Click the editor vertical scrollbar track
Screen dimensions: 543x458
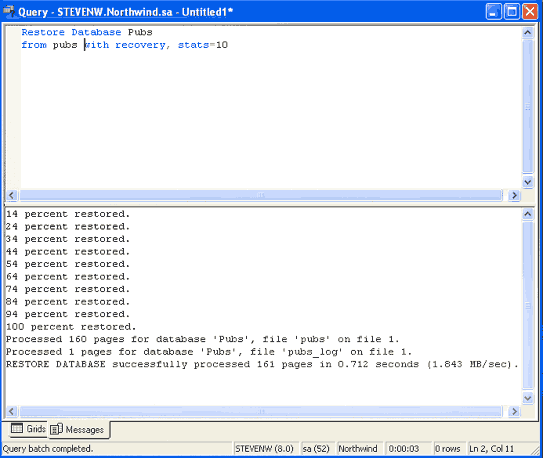click(527, 107)
